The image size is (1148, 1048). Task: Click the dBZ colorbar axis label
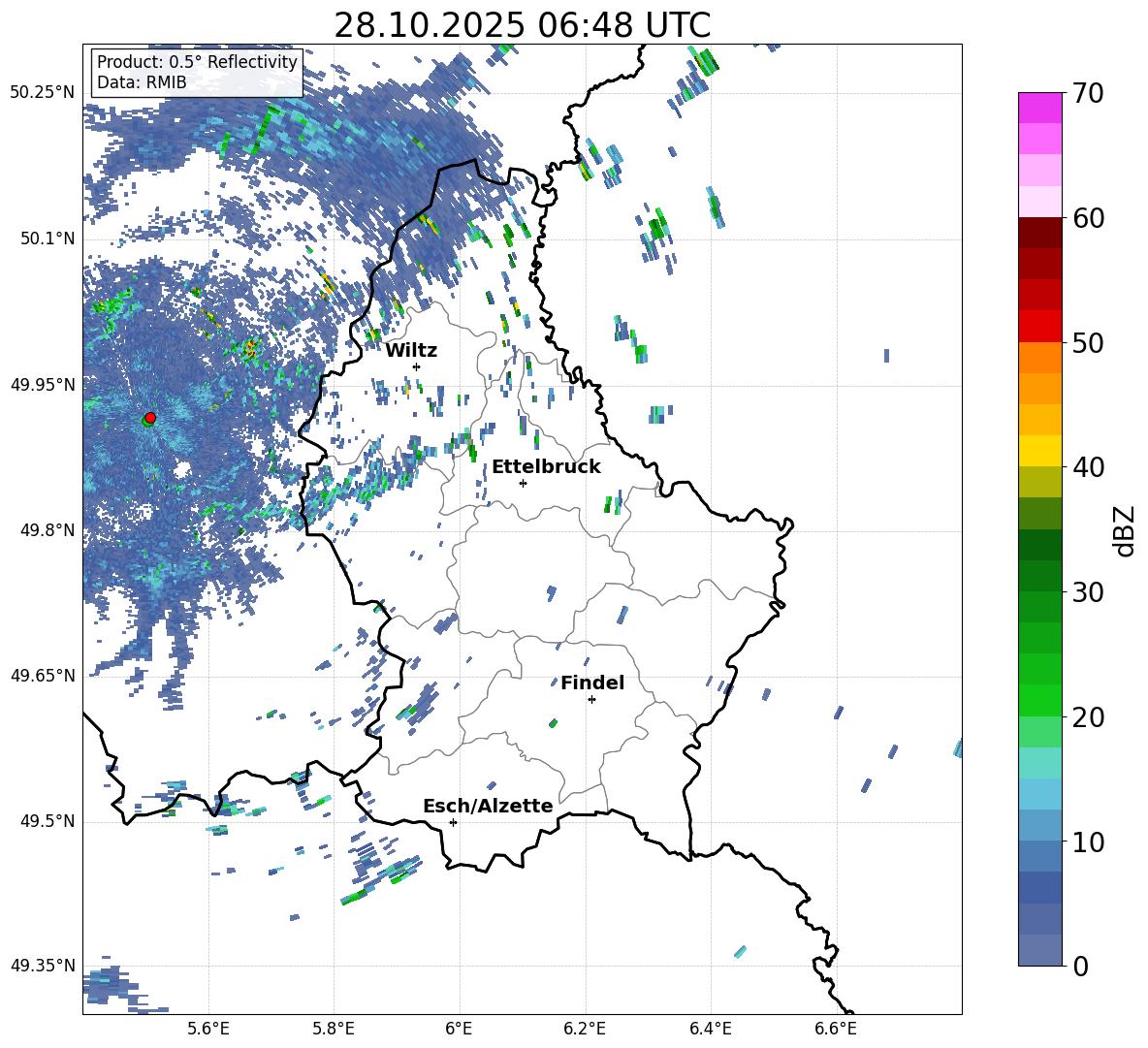pos(1125,530)
